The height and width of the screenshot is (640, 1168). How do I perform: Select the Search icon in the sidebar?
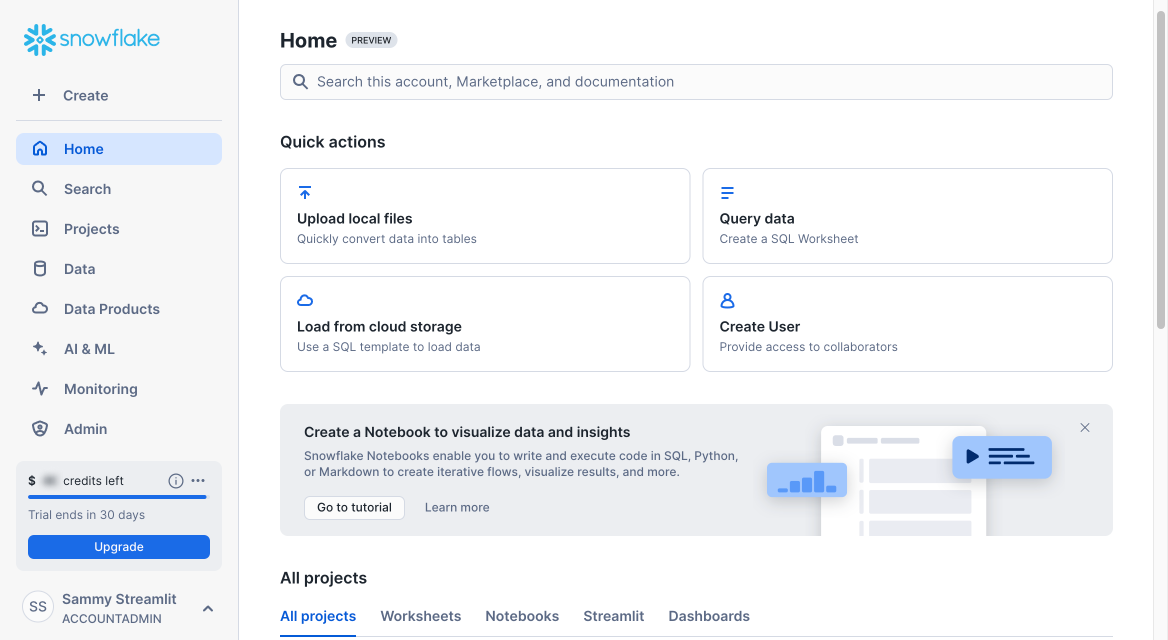click(40, 188)
